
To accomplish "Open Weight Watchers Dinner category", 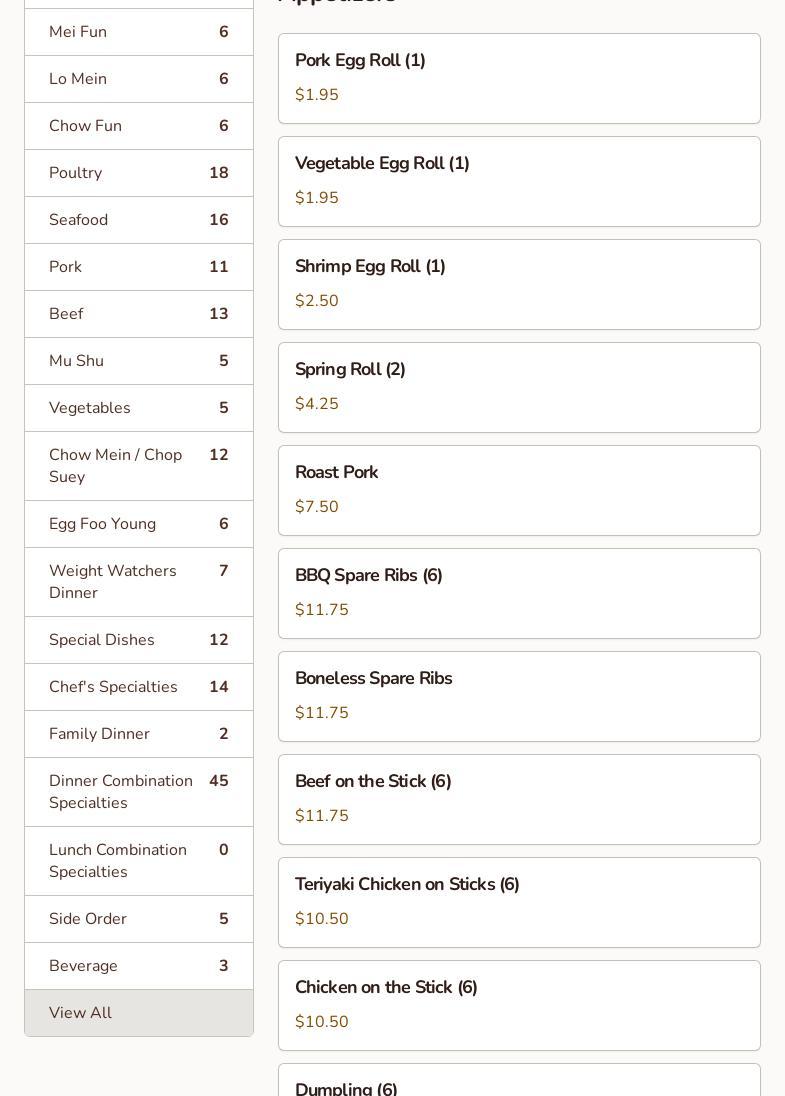I will click(138, 582).
